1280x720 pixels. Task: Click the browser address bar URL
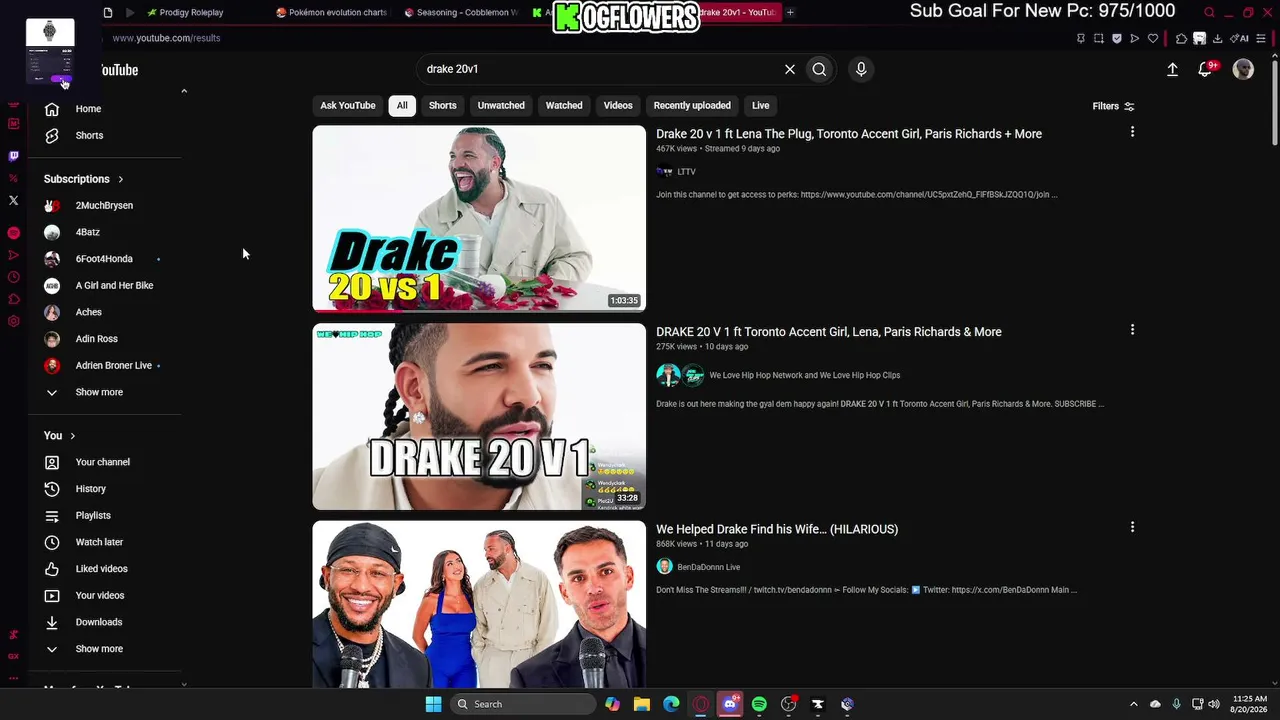(x=166, y=38)
